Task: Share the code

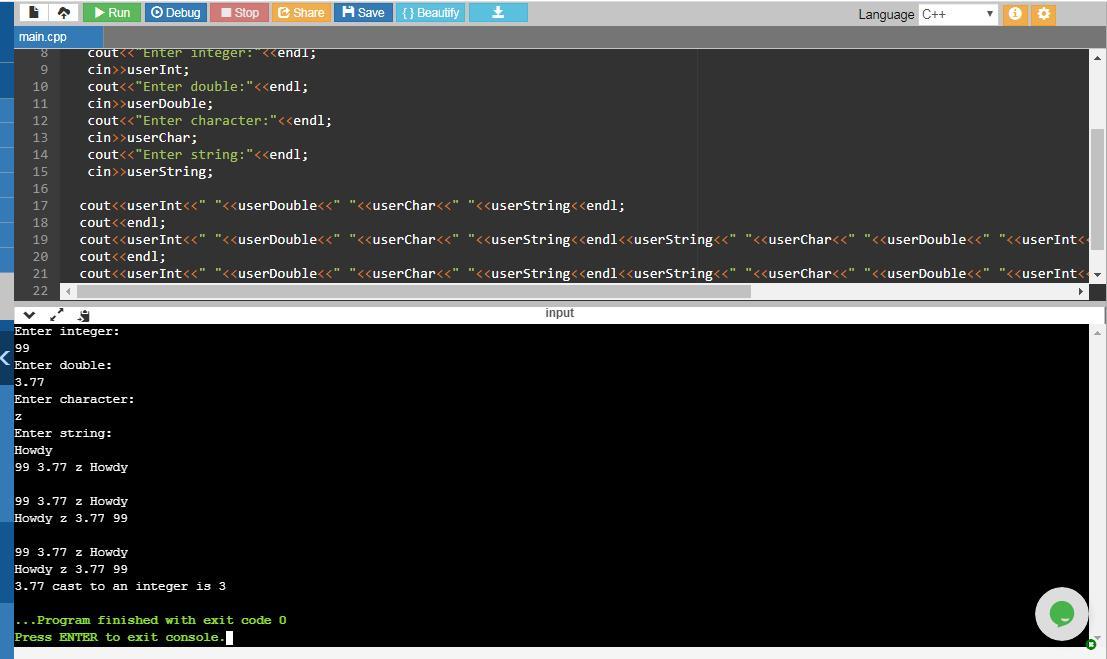Action: (301, 13)
